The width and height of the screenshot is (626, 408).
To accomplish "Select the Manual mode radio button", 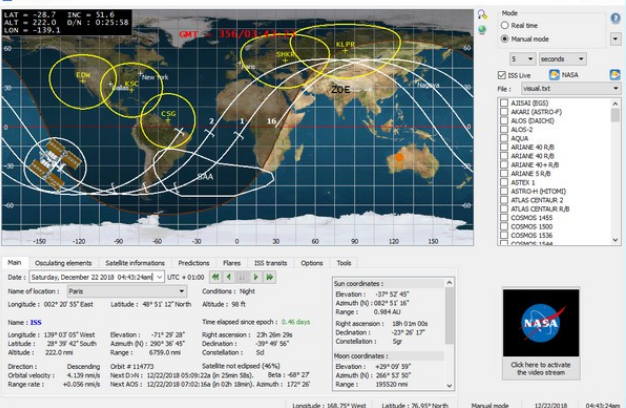I will tap(504, 38).
